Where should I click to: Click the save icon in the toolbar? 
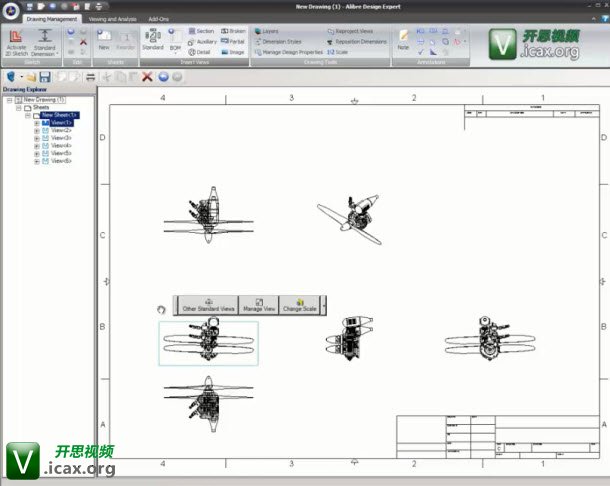(x=45, y=77)
